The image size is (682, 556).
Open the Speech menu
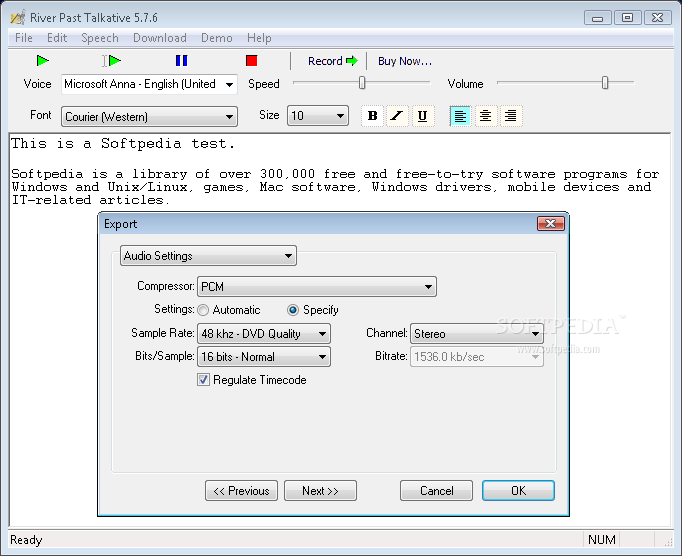click(100, 38)
